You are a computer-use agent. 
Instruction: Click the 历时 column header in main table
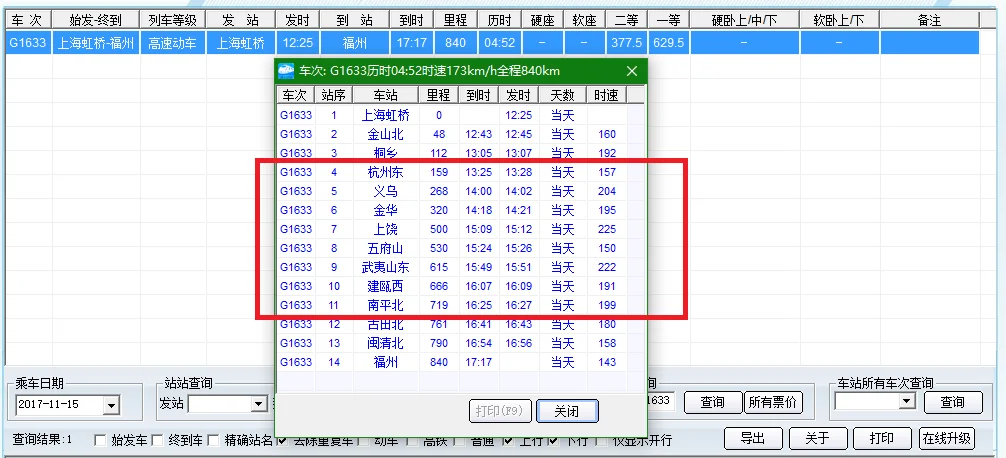coord(499,20)
